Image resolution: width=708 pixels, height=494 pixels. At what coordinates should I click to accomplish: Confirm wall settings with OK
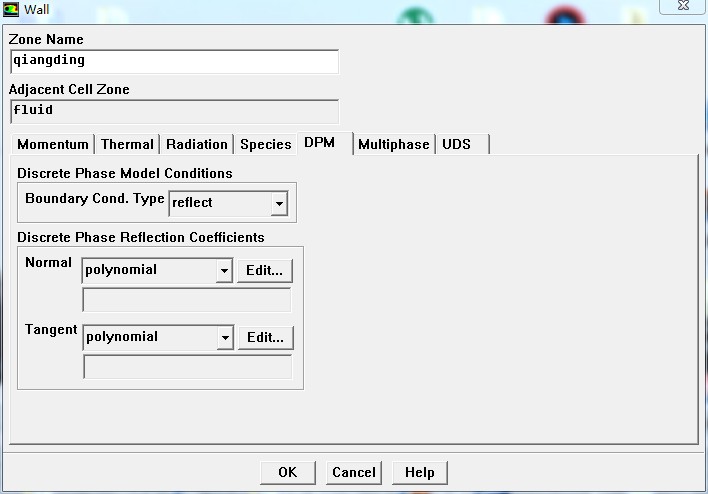tap(288, 472)
